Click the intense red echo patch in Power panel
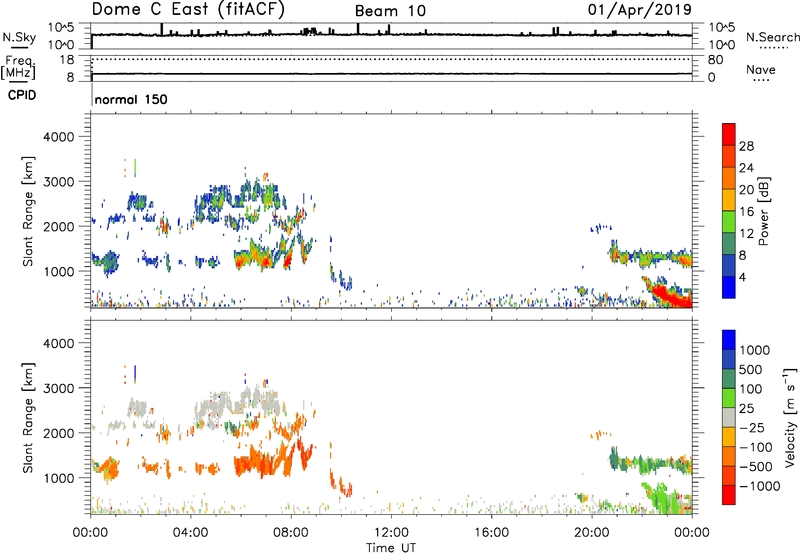The width and height of the screenshot is (800, 554). 671,296
